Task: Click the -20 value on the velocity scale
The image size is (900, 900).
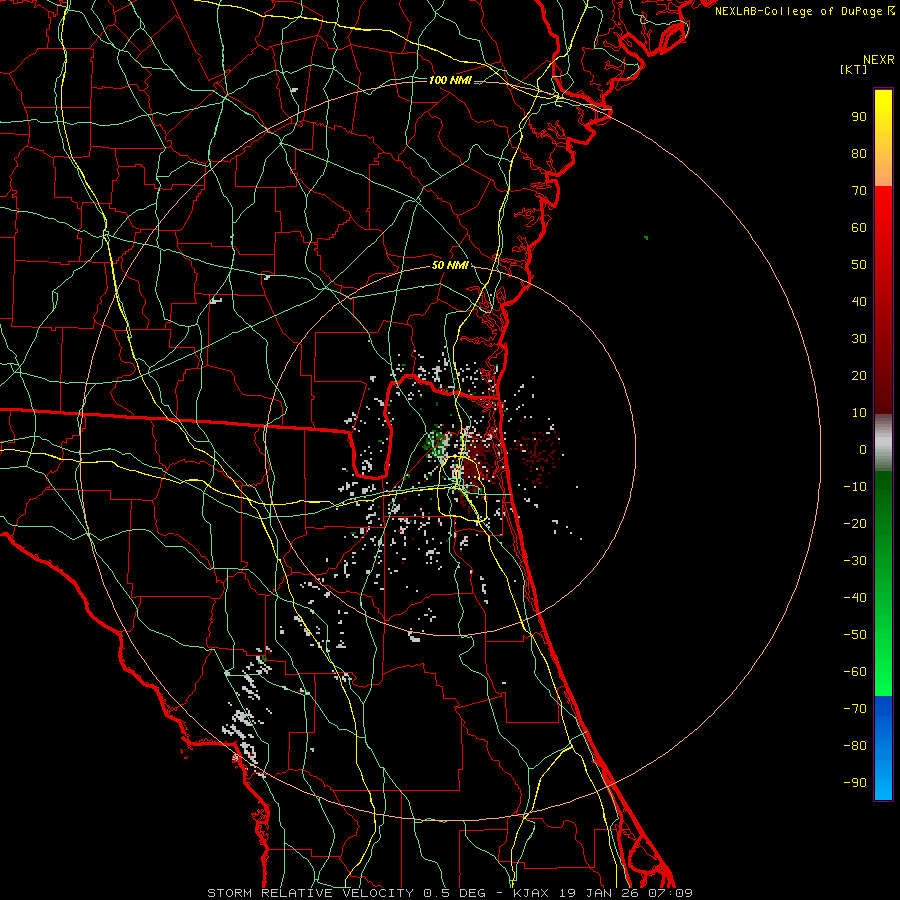Action: [x=855, y=523]
